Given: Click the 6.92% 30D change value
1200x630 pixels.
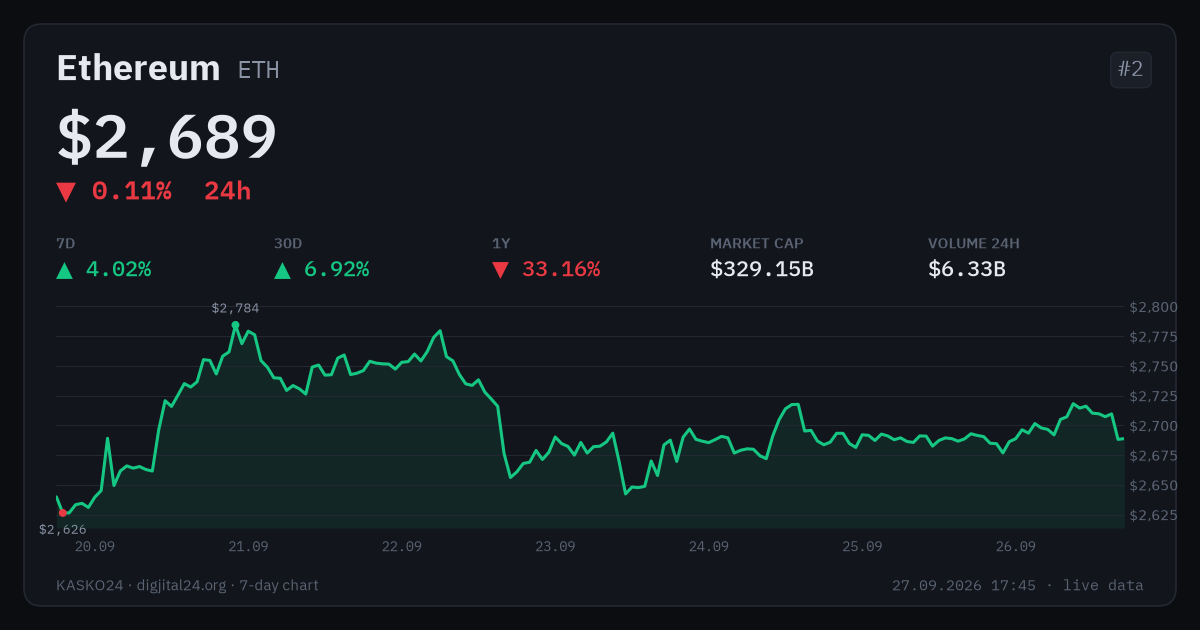Looking at the screenshot, I should (x=336, y=269).
